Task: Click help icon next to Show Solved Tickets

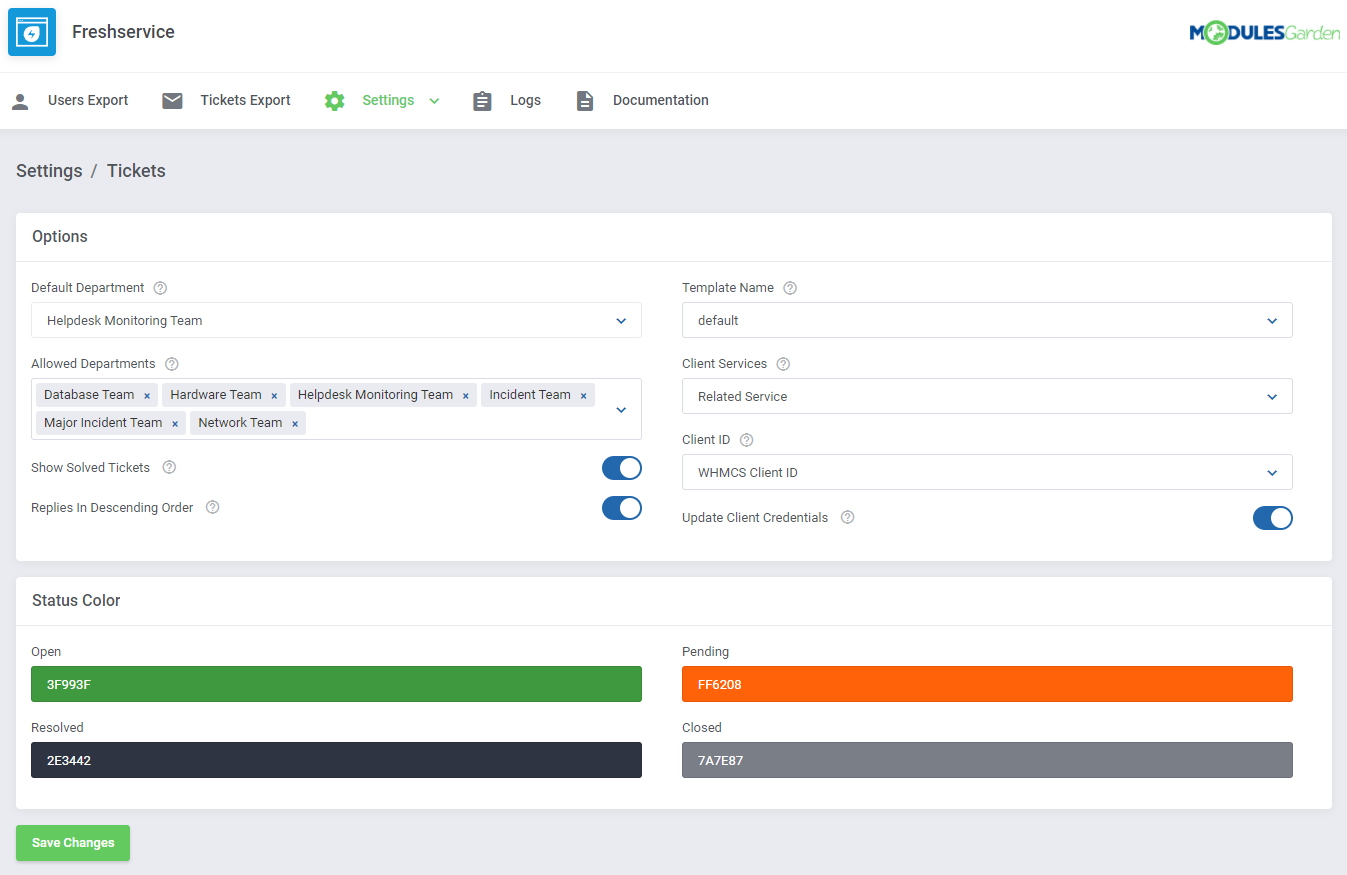Action: (x=169, y=468)
